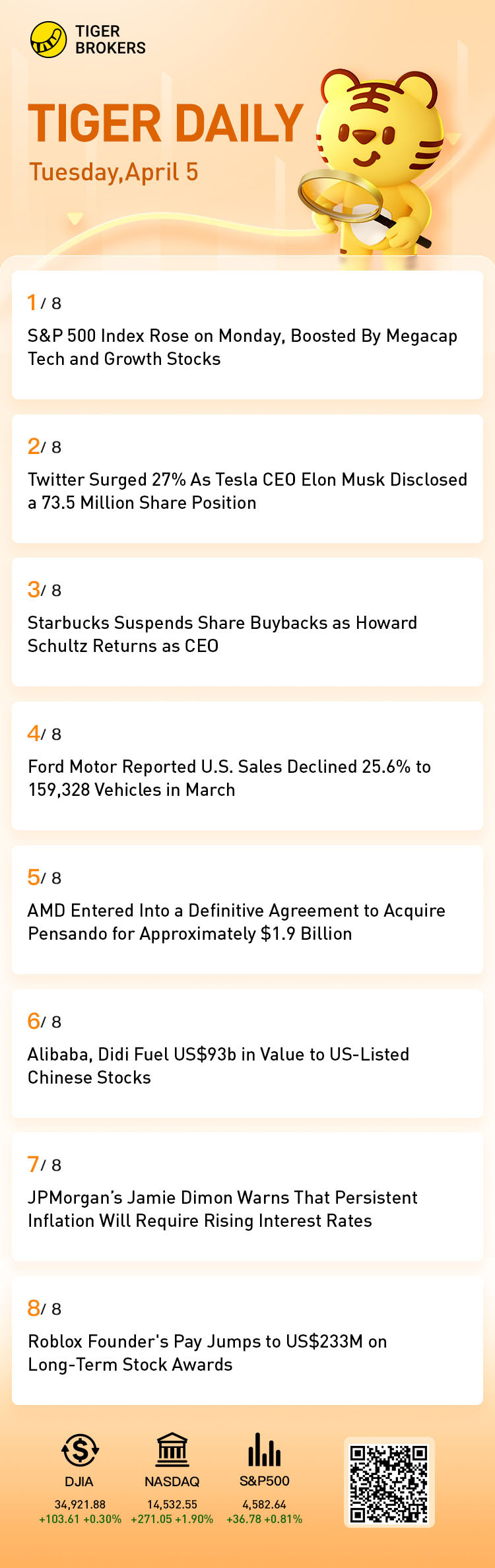Open the Starbucks Suspends Share Buybacks headline

coord(222,634)
